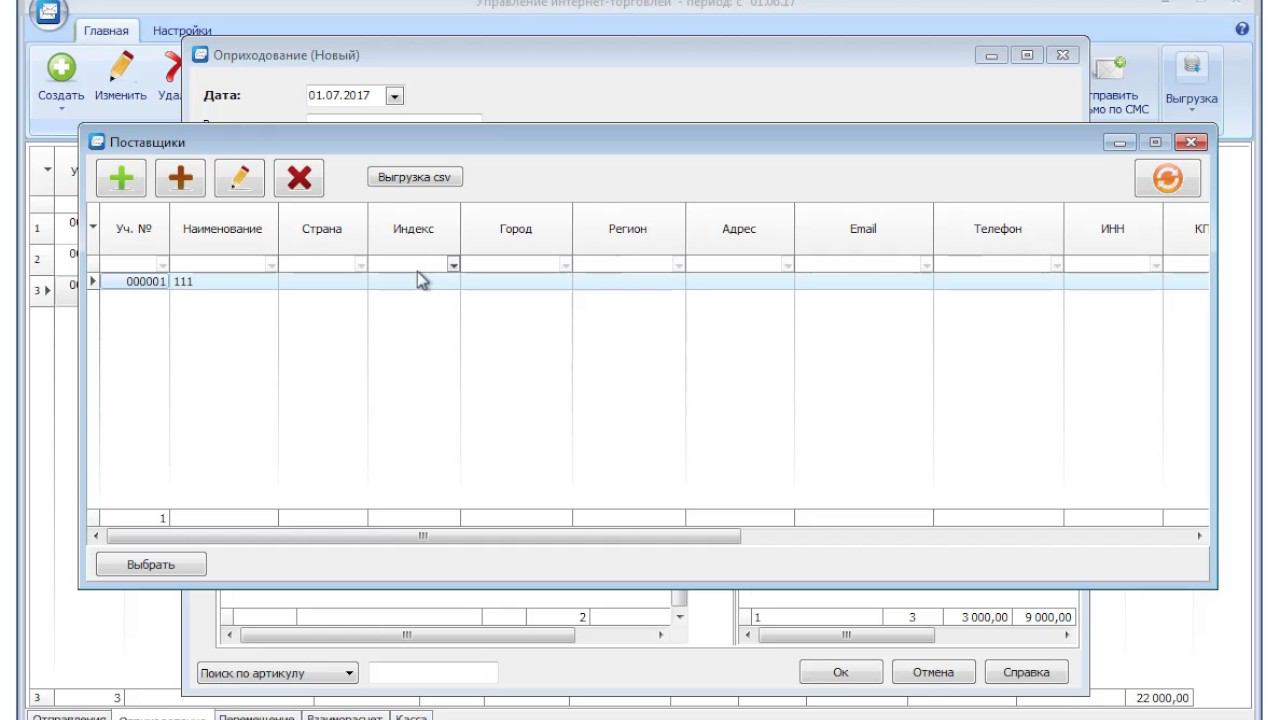Screen dimensions: 1280x720
Task: Open the Поиск по артикулу dropdown
Action: (350, 673)
